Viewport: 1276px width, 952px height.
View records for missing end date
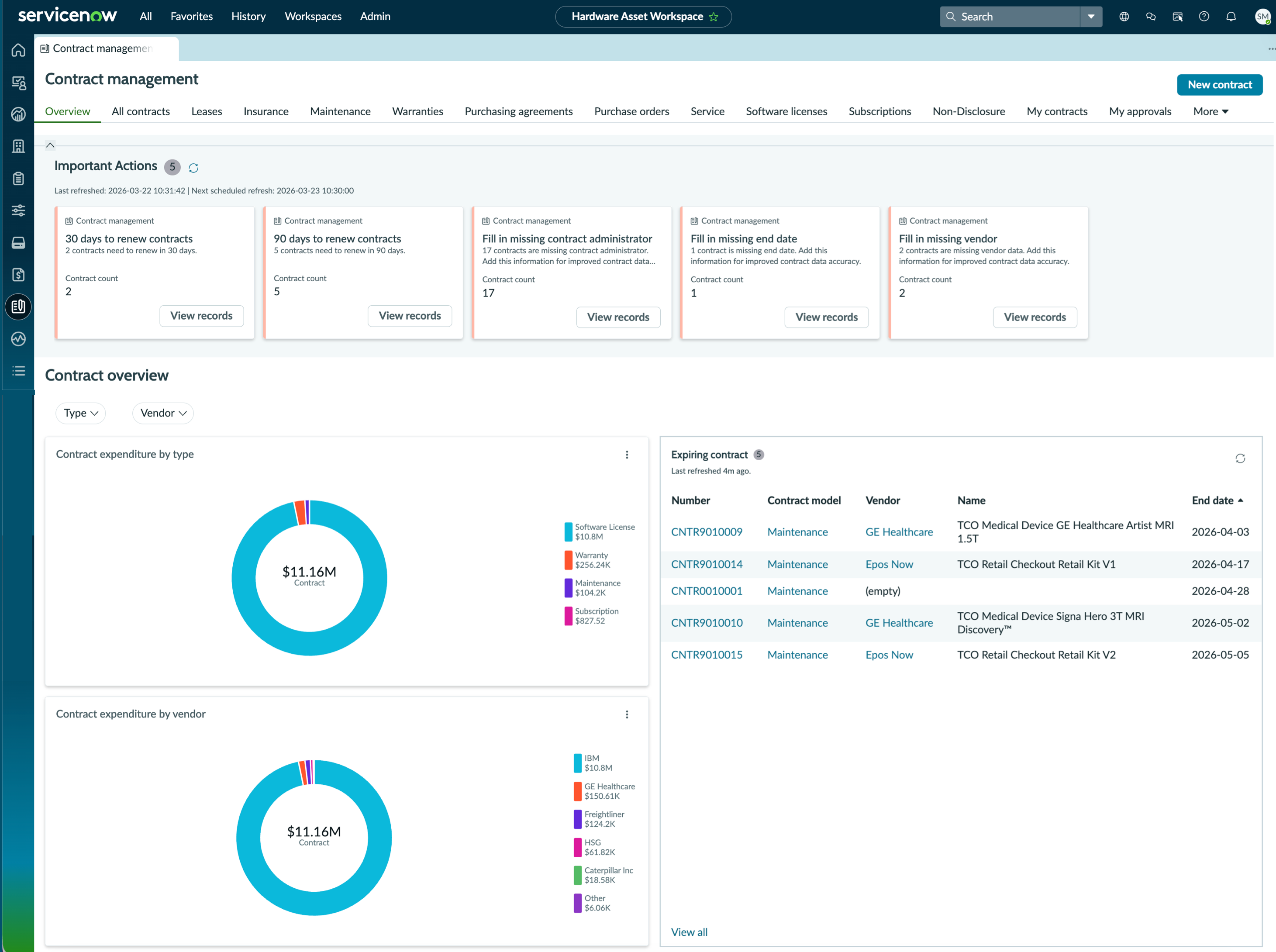click(x=827, y=317)
